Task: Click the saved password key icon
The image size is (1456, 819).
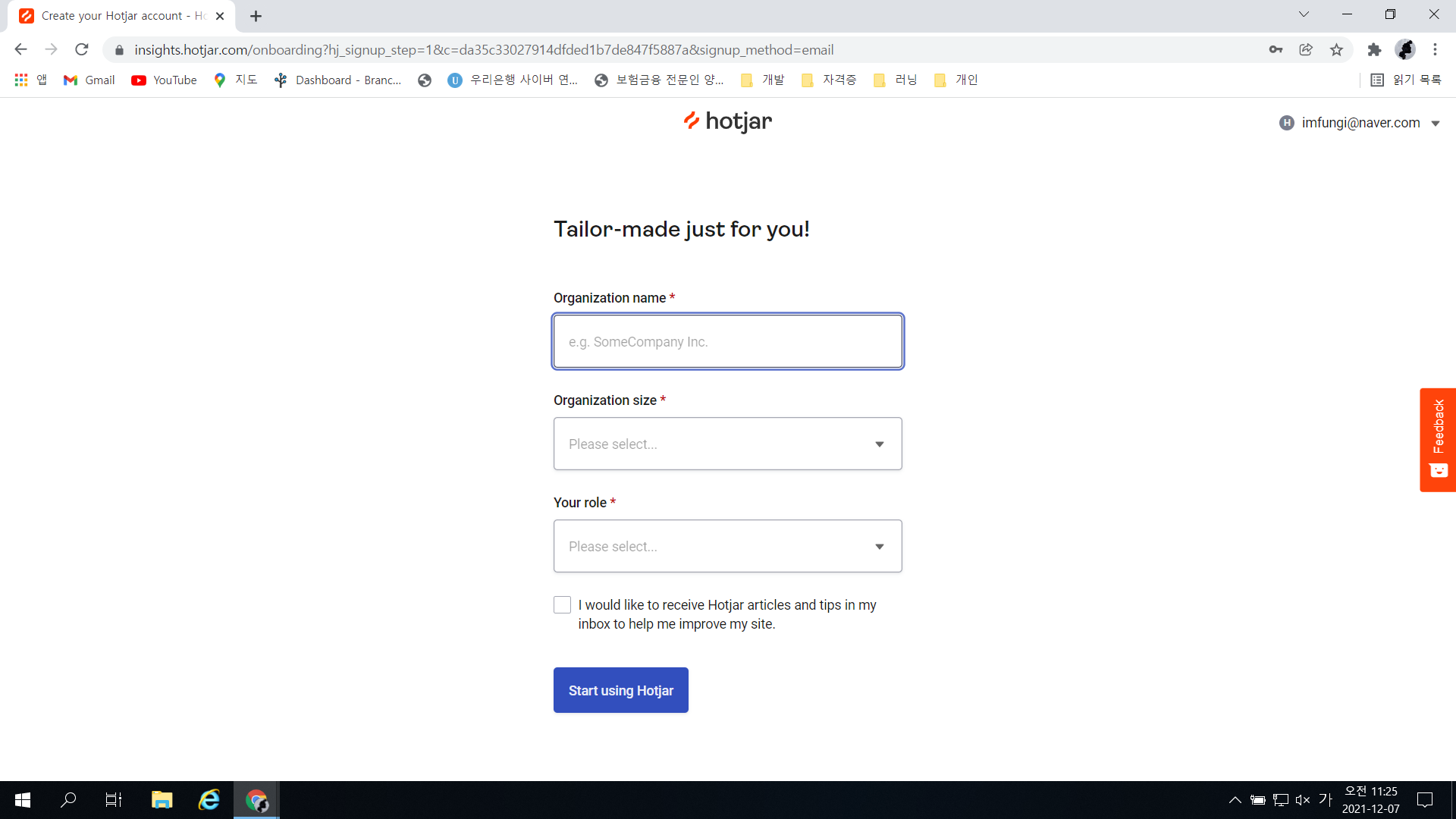Action: pos(1276,50)
